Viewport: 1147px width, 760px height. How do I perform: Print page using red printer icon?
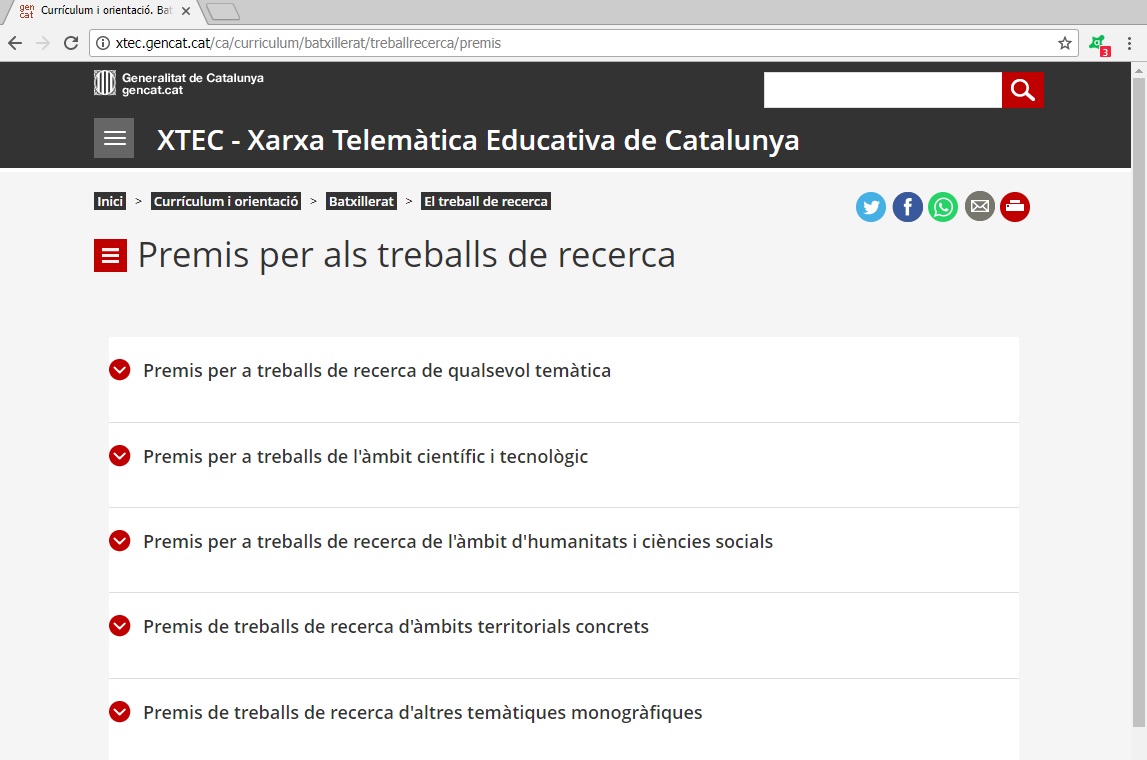tap(1015, 207)
